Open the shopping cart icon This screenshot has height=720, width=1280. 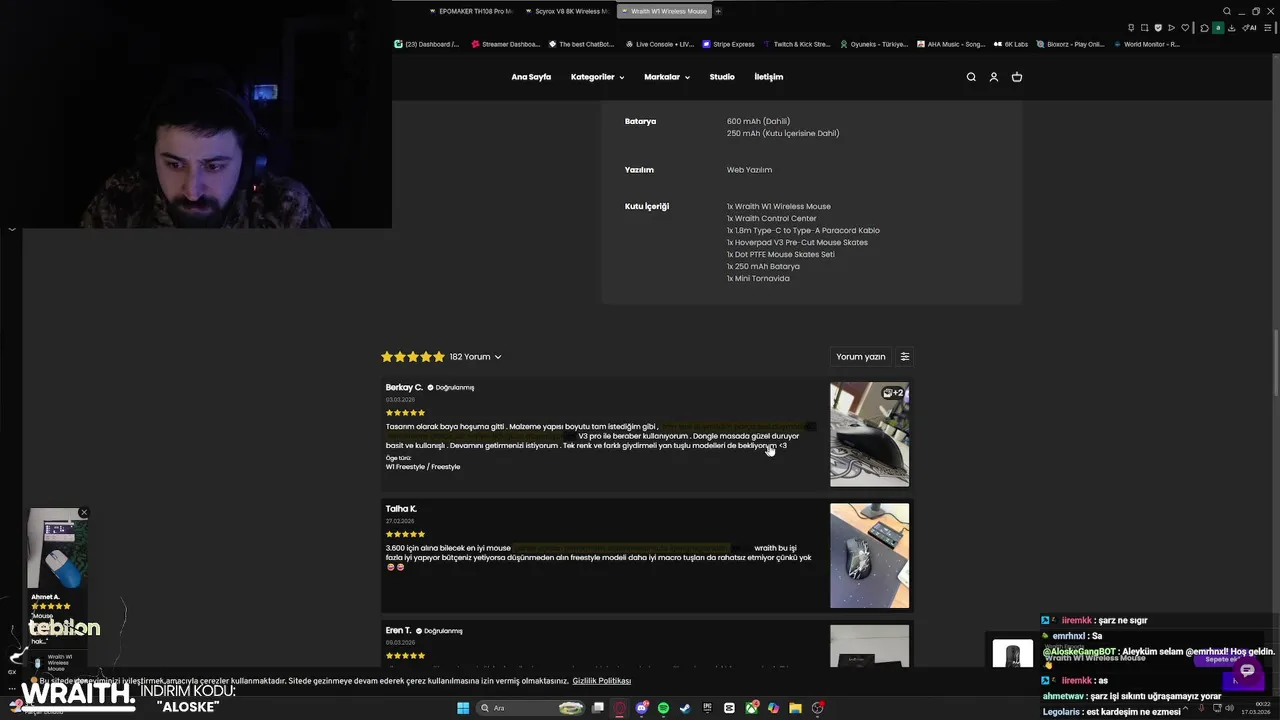(x=1017, y=77)
